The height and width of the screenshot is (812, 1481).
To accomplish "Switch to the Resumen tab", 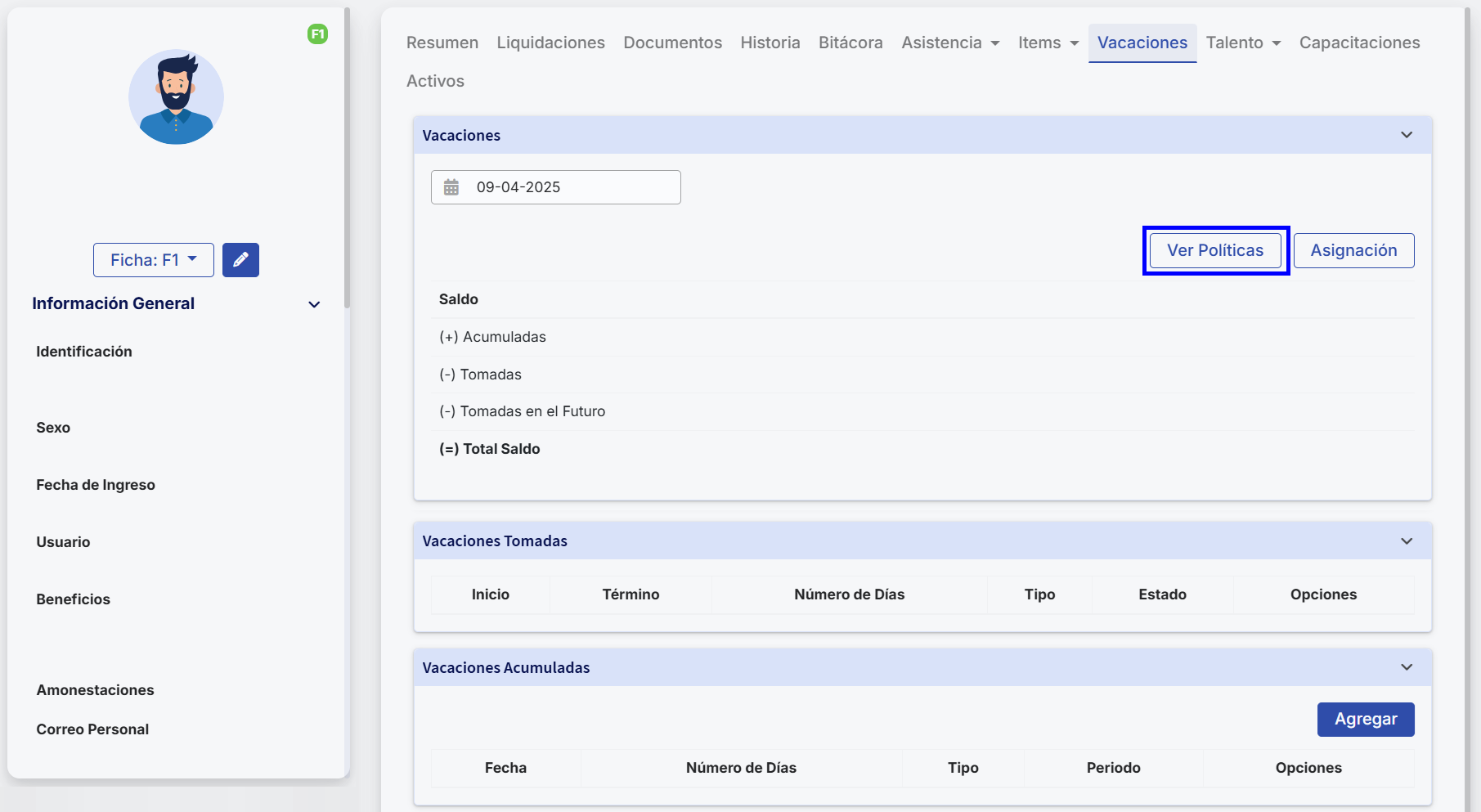I will [442, 43].
